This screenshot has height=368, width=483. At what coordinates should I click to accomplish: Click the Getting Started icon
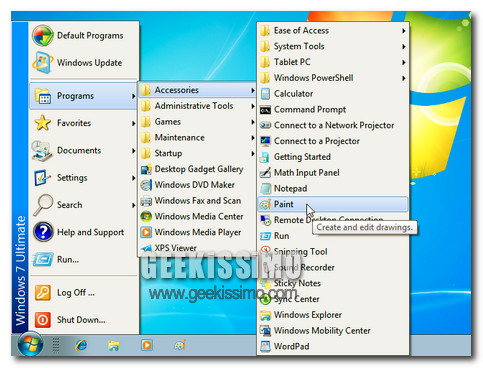[x=265, y=157]
